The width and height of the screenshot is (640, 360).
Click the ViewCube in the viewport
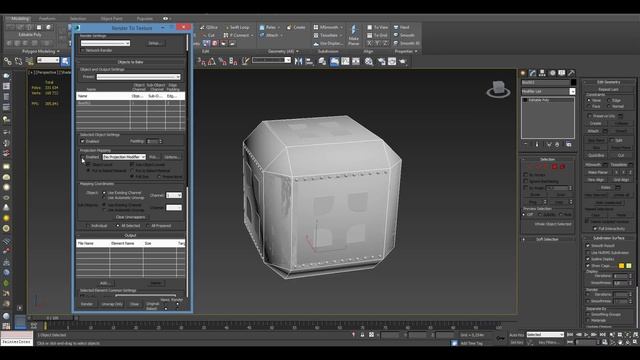point(498,89)
